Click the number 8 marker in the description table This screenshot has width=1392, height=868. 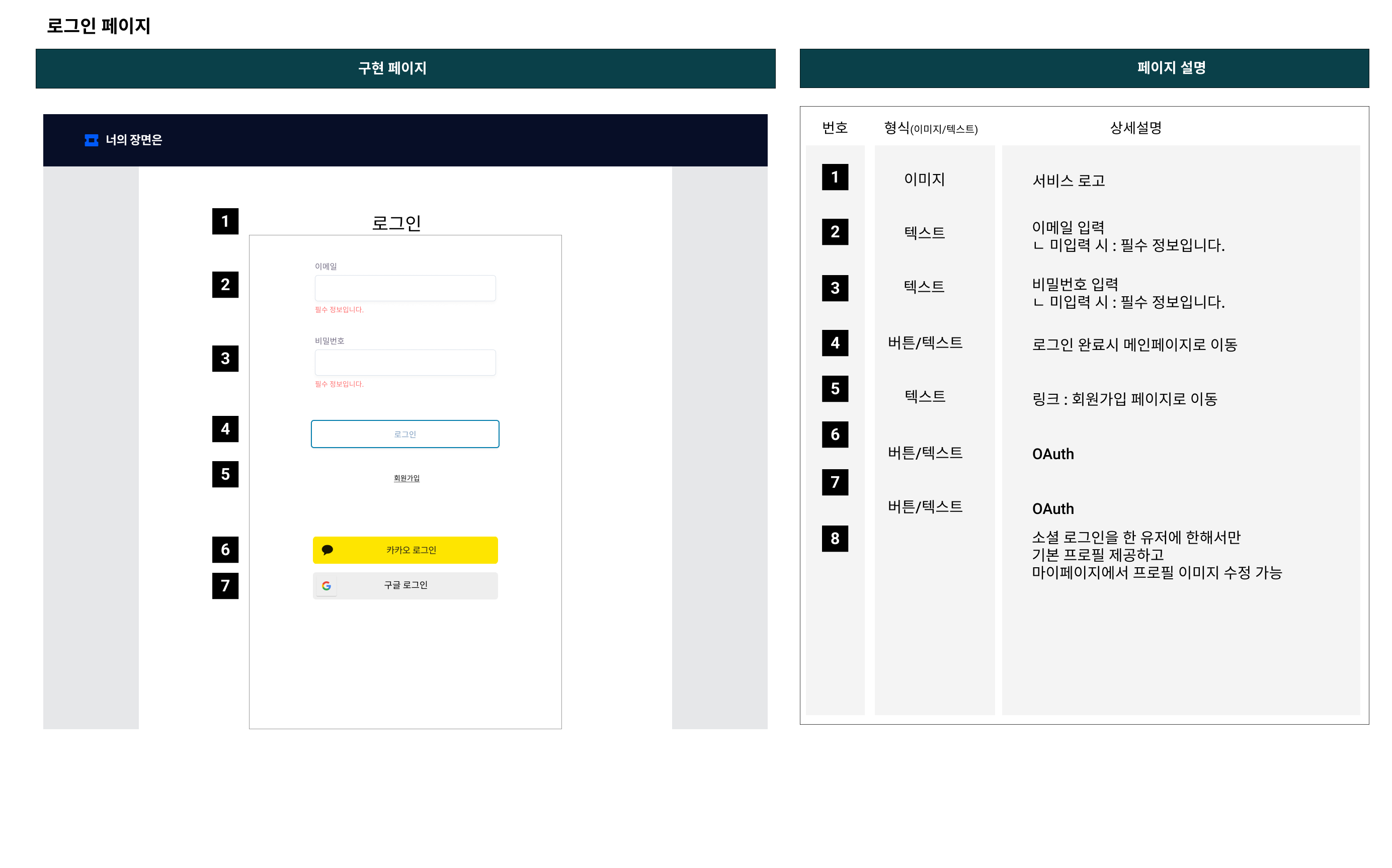[x=835, y=539]
